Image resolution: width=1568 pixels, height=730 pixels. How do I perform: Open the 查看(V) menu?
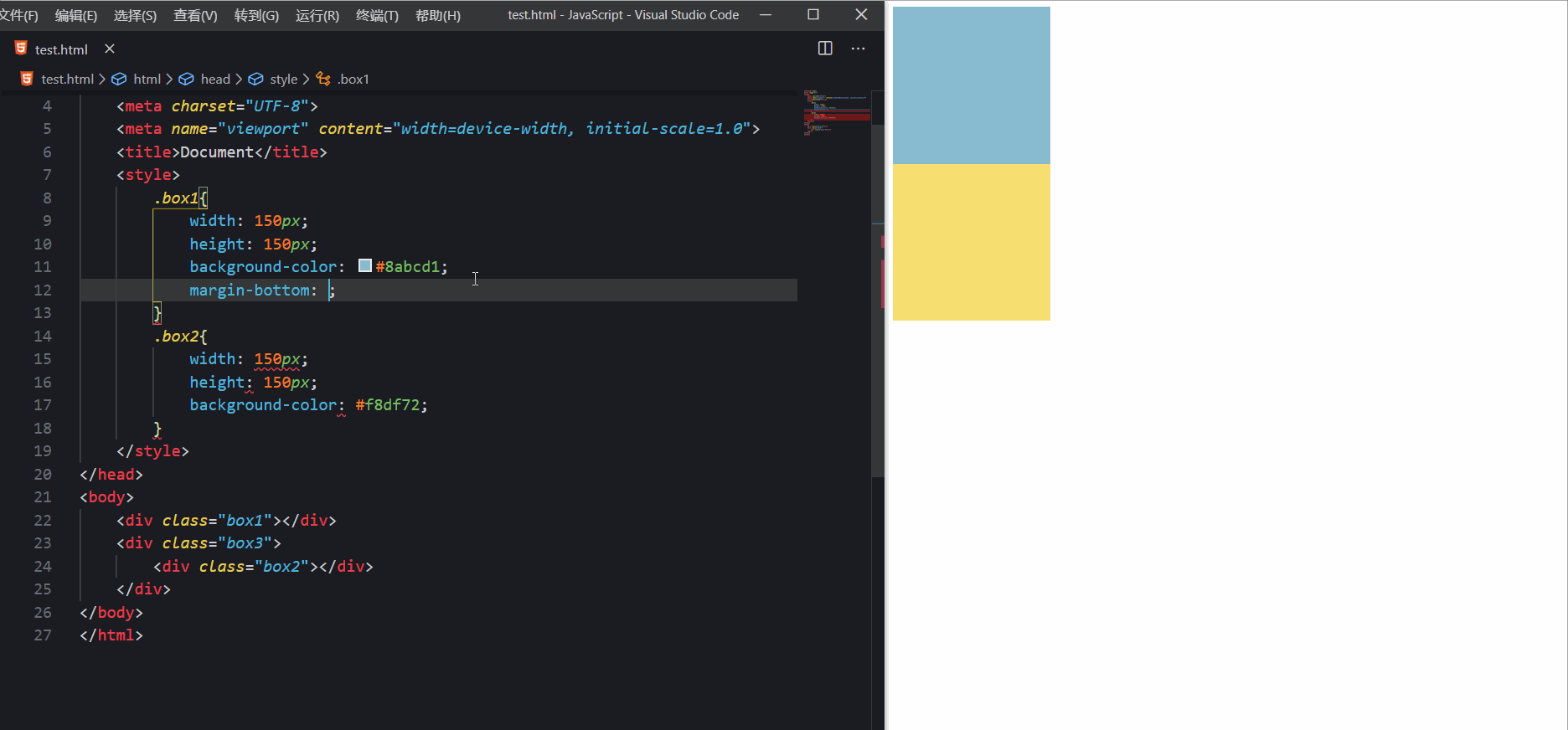(195, 15)
